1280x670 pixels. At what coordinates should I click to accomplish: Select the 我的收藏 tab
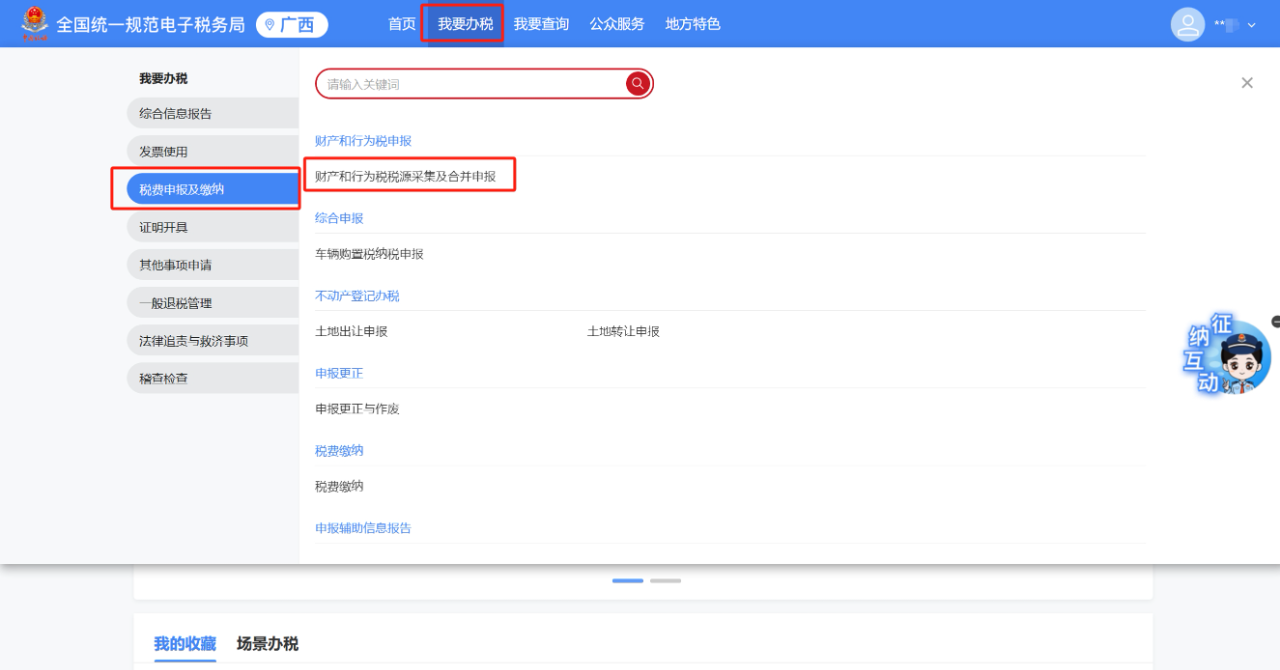(x=185, y=643)
